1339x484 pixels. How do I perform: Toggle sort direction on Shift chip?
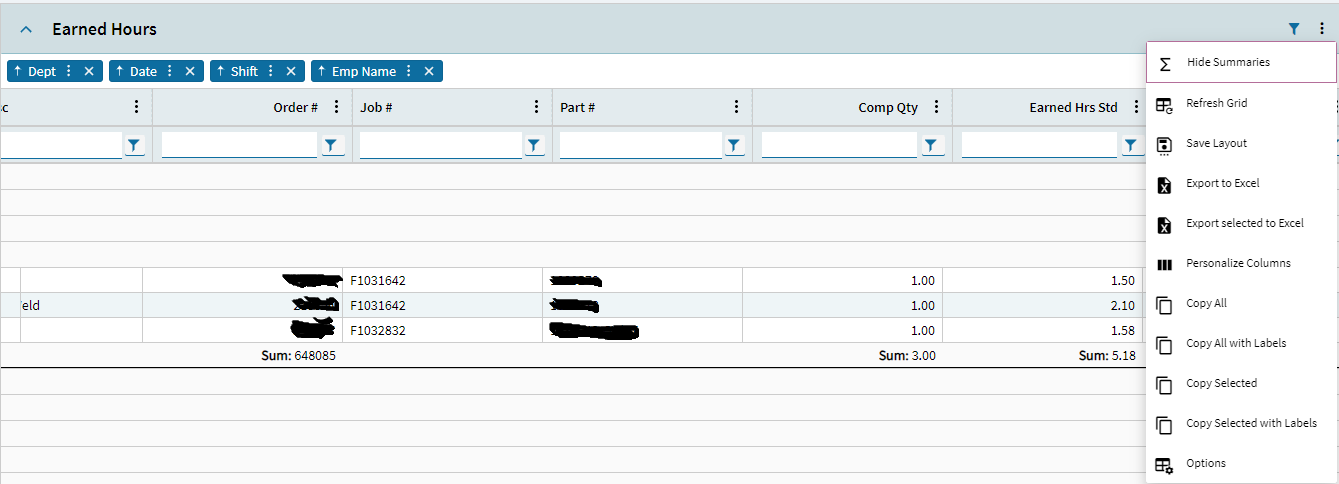click(220, 71)
